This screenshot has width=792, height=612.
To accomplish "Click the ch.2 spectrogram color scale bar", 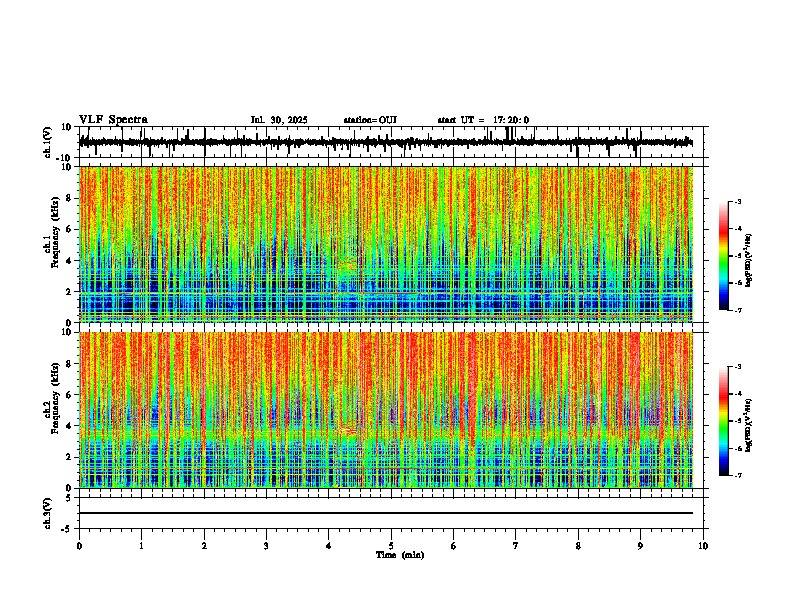I will coord(724,421).
